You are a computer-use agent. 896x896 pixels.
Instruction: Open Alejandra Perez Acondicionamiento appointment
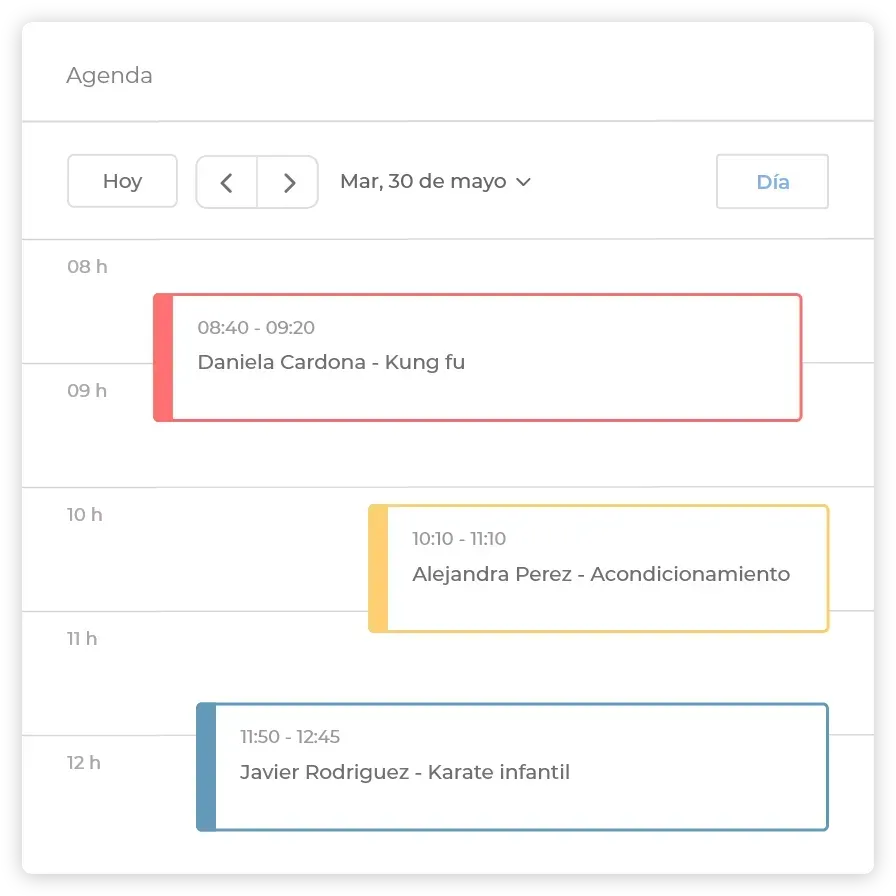[x=598, y=569]
